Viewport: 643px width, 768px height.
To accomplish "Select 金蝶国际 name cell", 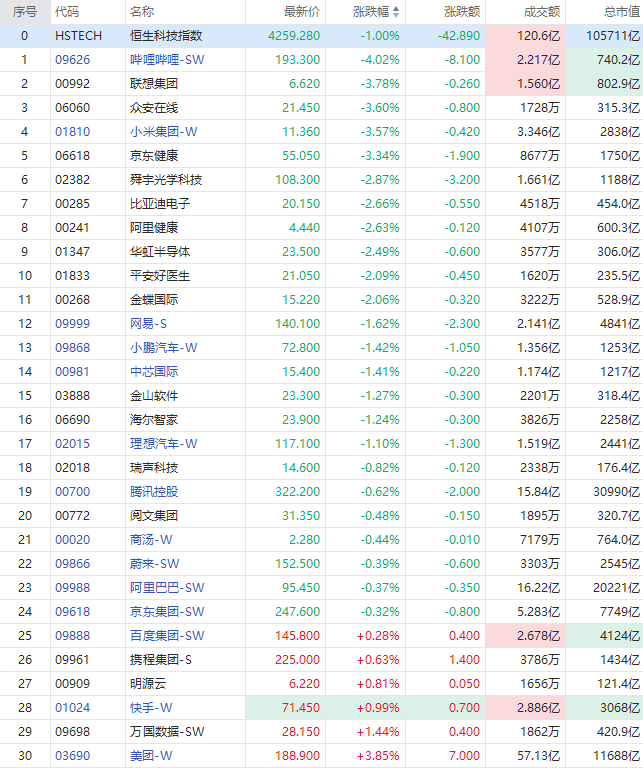I will coord(154,300).
